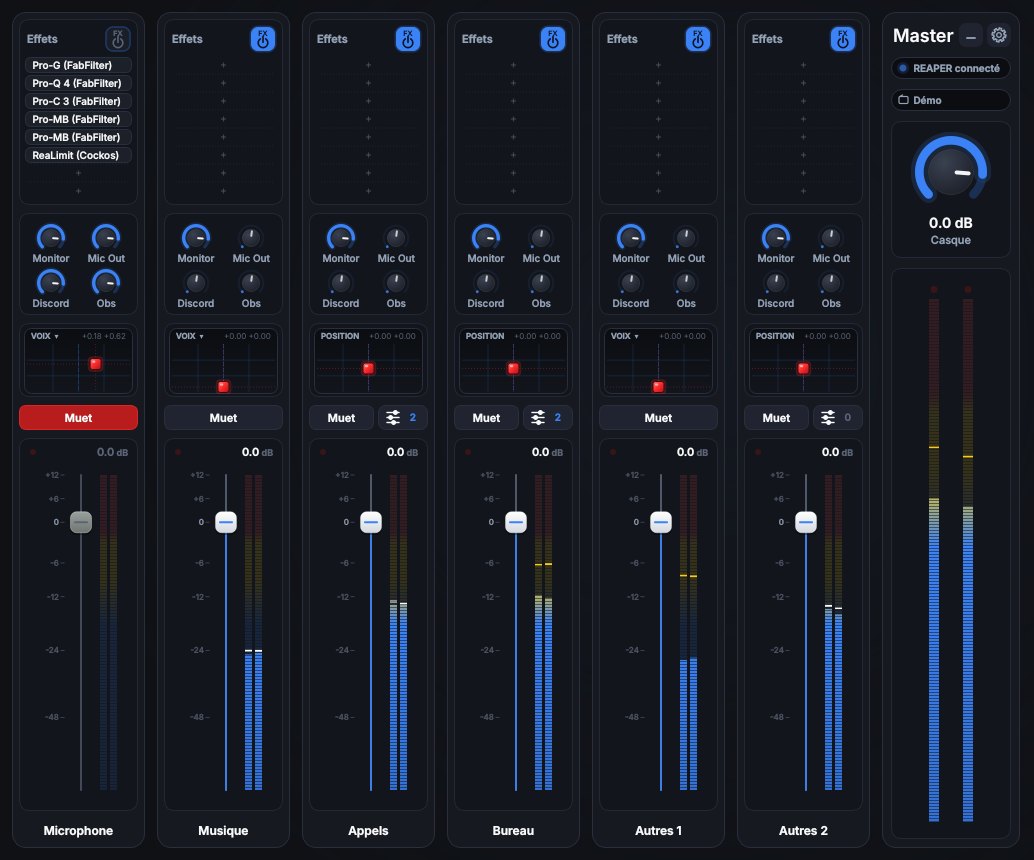The height and width of the screenshot is (860, 1034).
Task: Click Autres 2 Monitor send knob
Action: click(x=776, y=237)
